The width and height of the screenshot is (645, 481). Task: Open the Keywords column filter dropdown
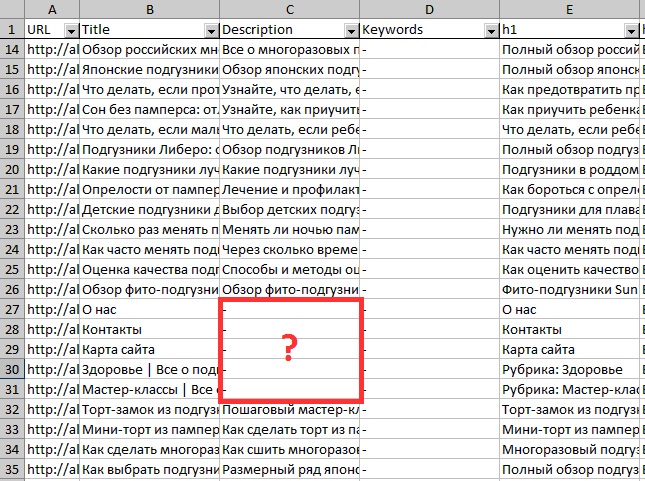(491, 31)
